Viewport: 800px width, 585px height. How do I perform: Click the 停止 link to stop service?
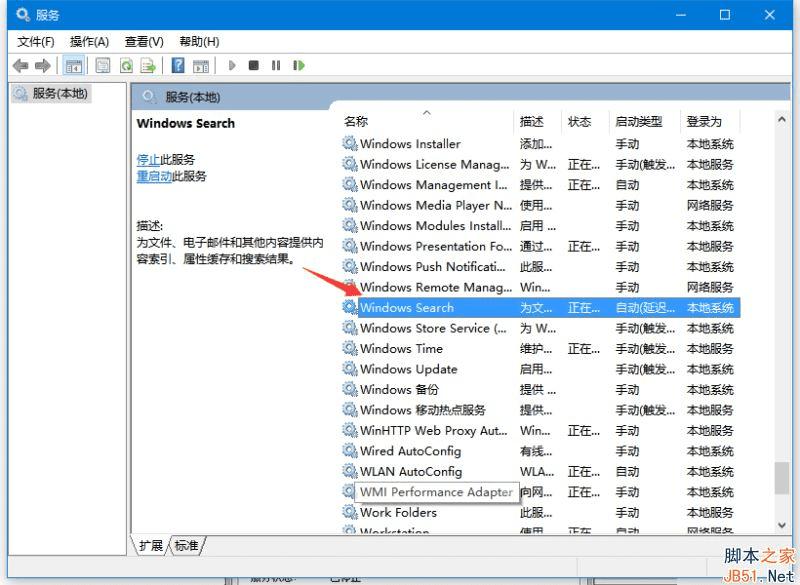tap(148, 160)
